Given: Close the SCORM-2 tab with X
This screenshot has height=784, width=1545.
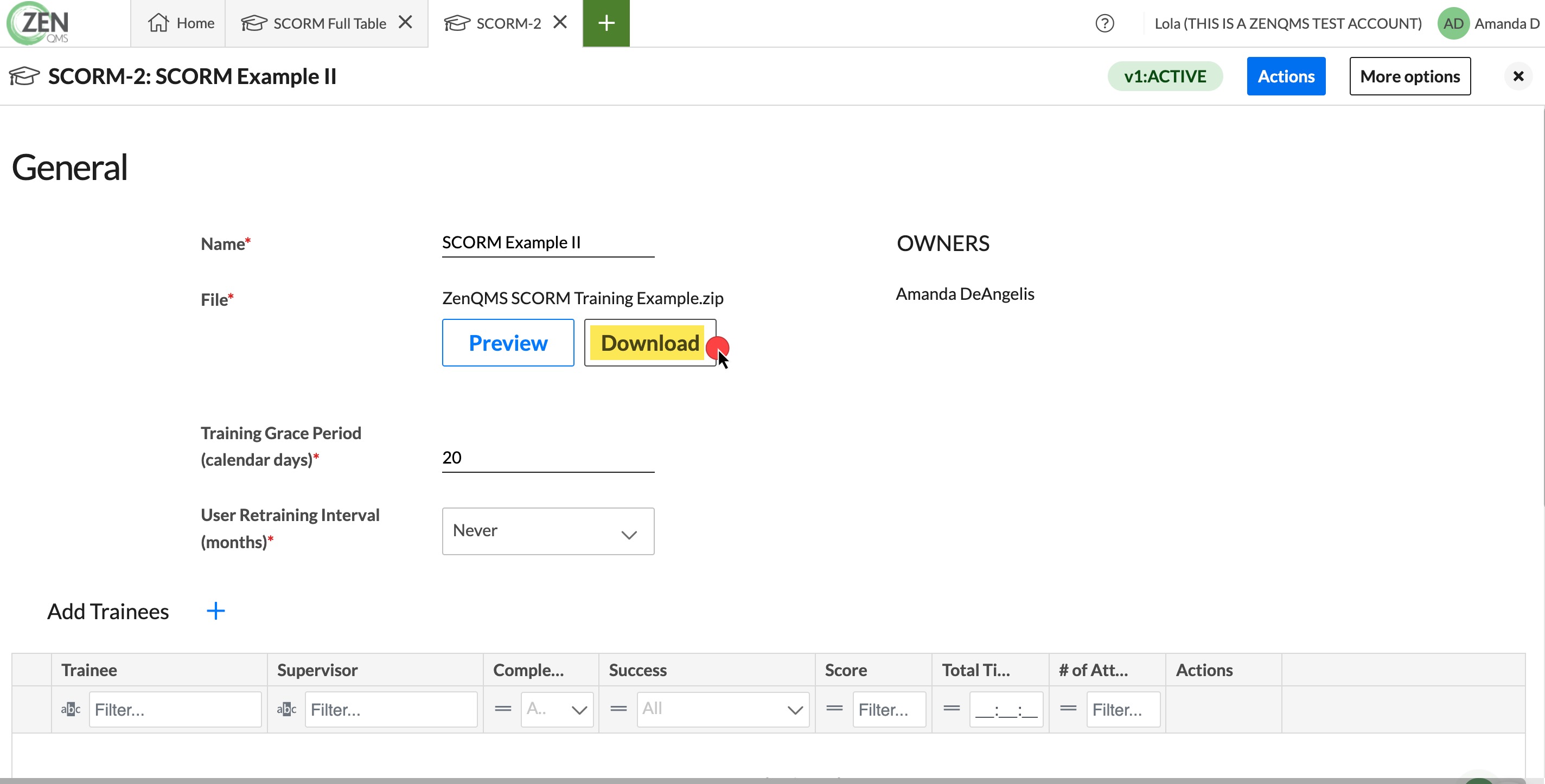Looking at the screenshot, I should coord(560,22).
